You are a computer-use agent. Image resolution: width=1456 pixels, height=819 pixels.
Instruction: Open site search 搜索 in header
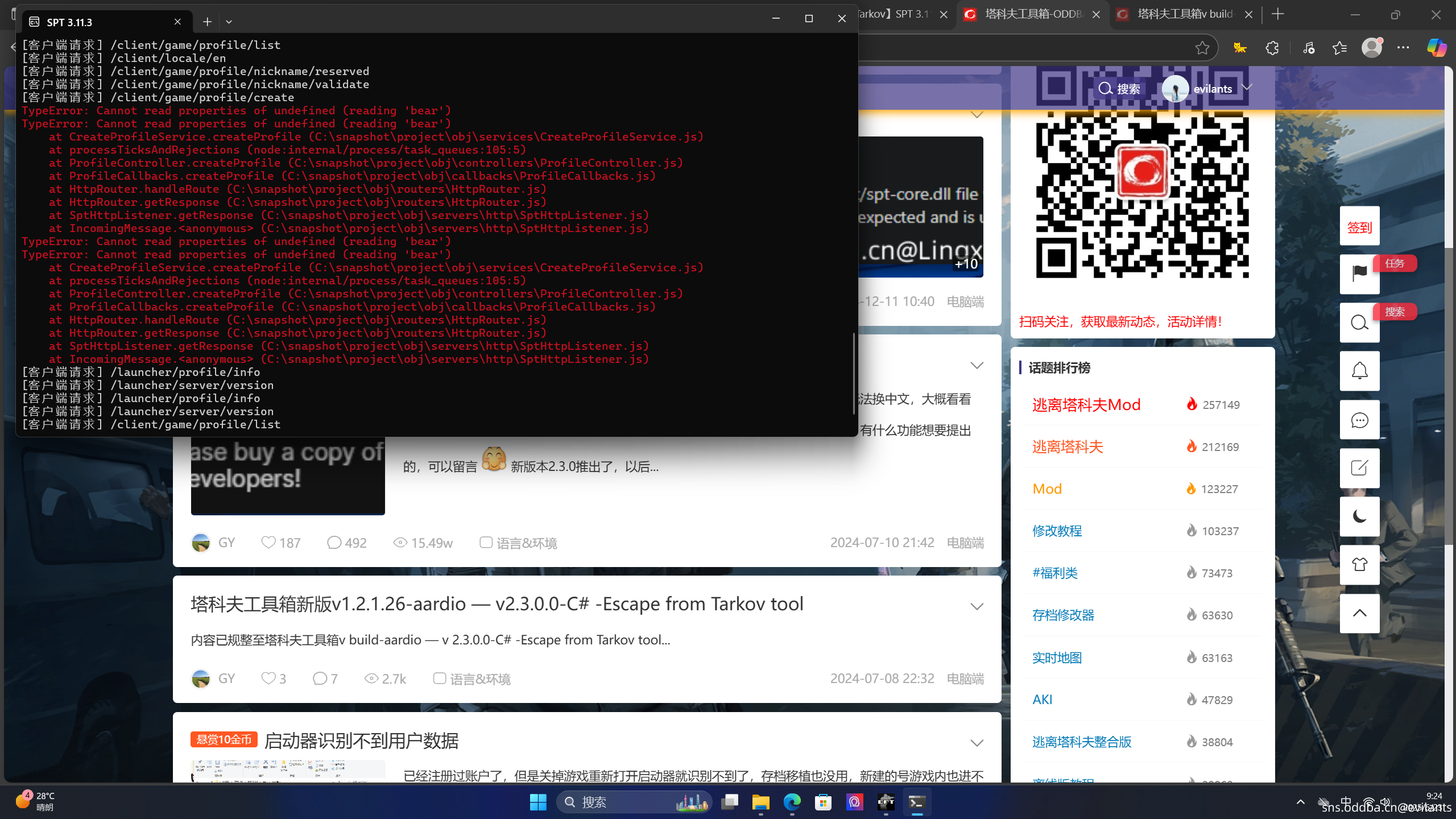[1119, 89]
